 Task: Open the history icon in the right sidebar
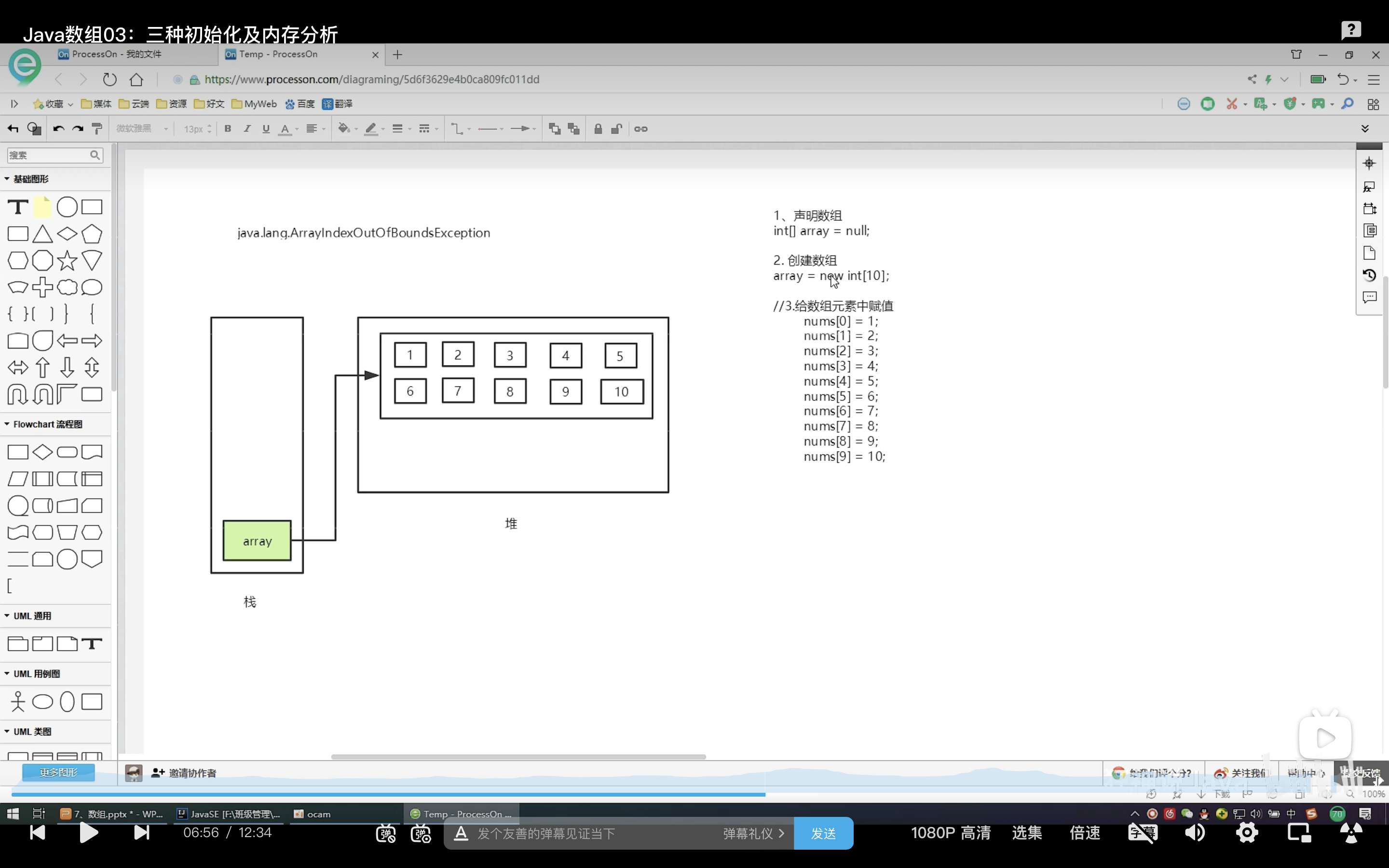(1370, 275)
